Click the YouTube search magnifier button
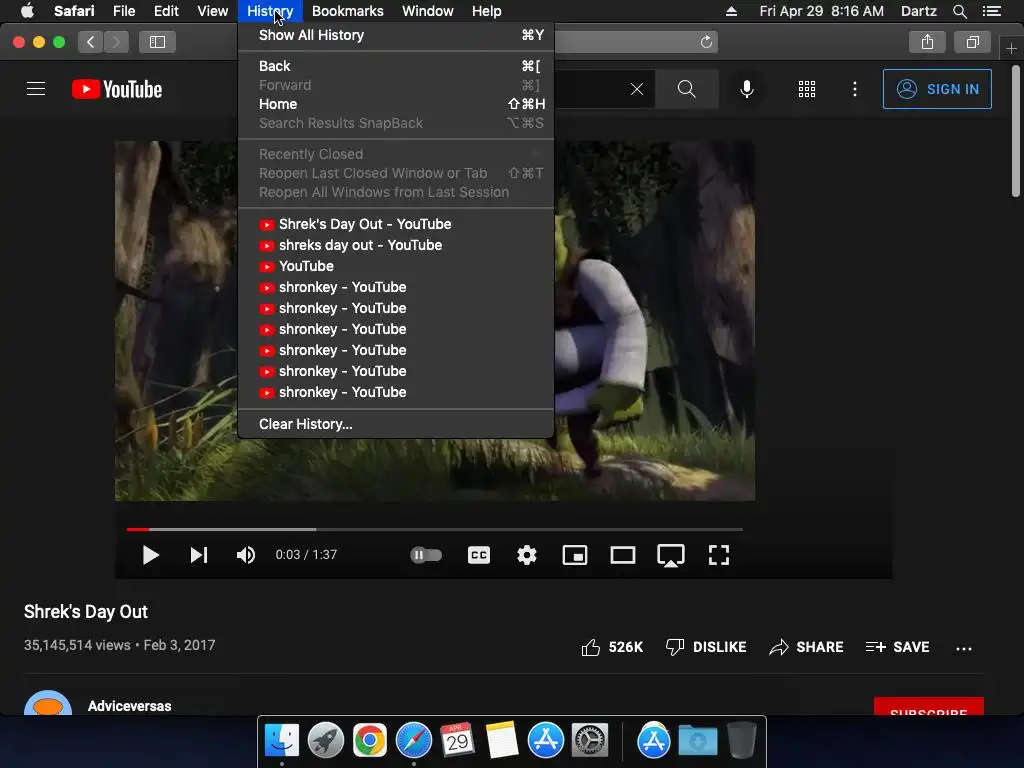Viewport: 1024px width, 768px height. pyautogui.click(x=686, y=89)
